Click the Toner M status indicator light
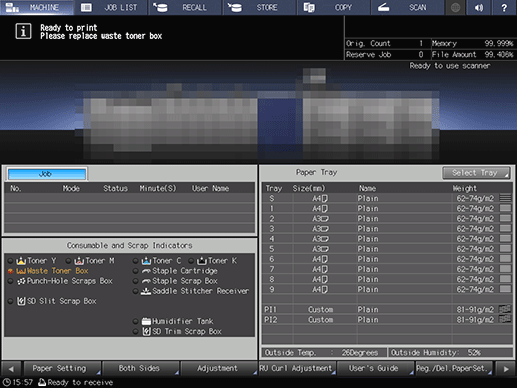This screenshot has width=517, height=388. click(x=69, y=261)
